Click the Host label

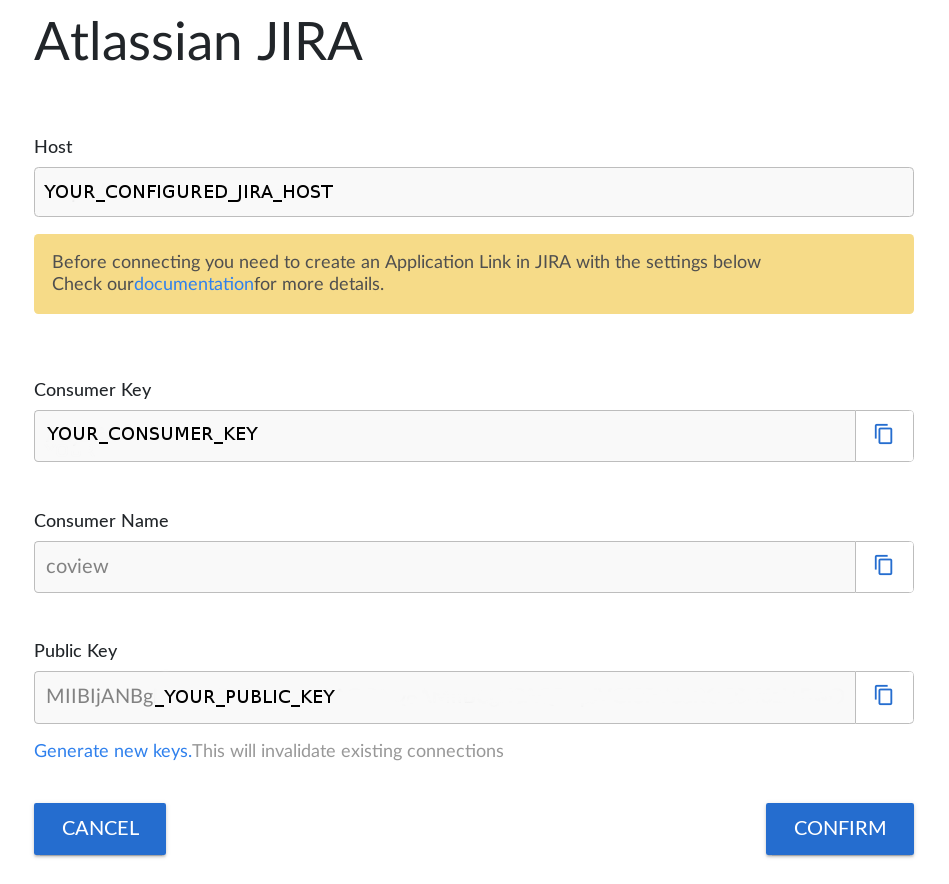click(53, 147)
